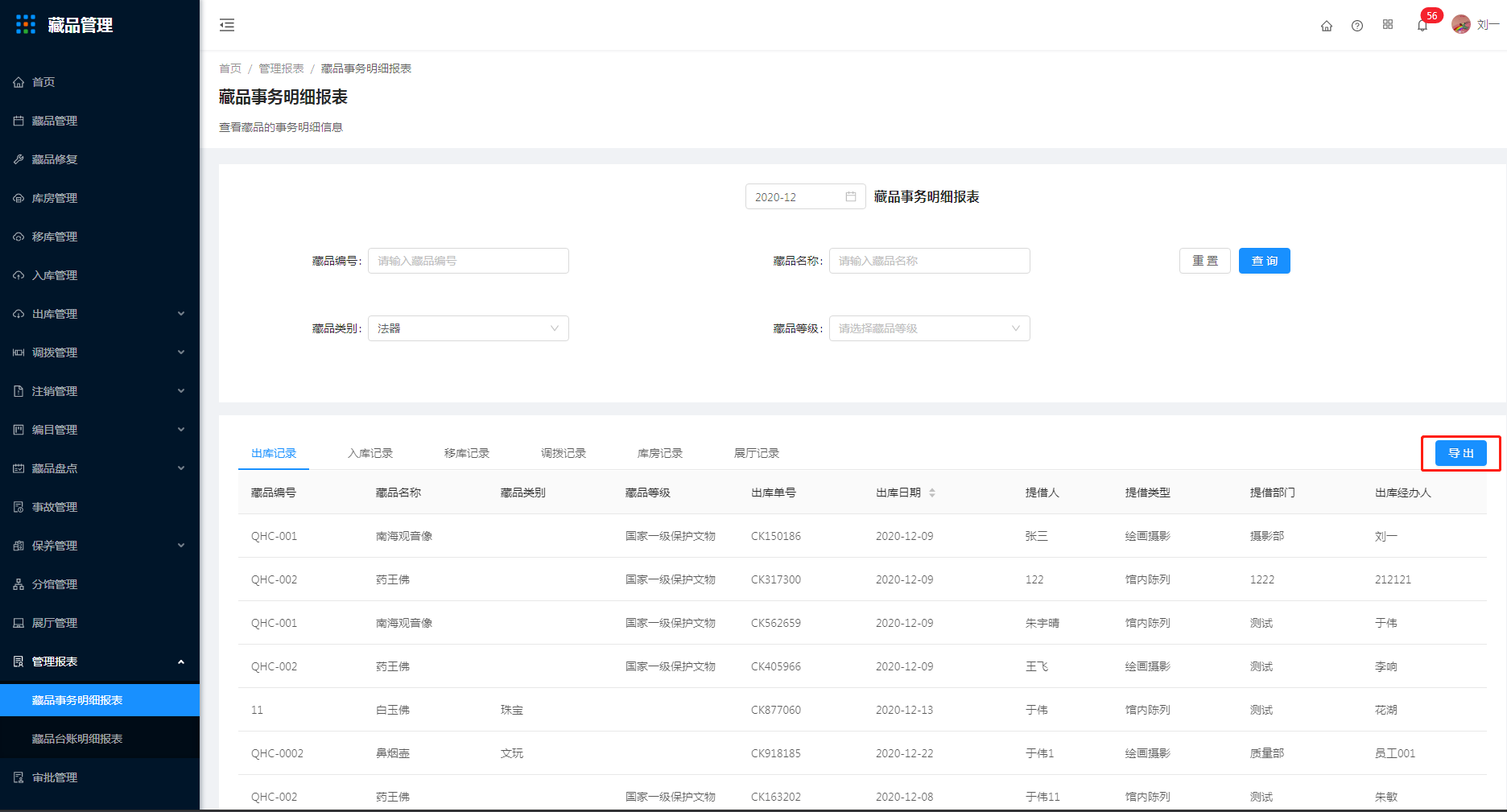Screen dimensions: 1507x812
Task: Click the 藏品盘点 sidebar icon
Action: [19, 468]
